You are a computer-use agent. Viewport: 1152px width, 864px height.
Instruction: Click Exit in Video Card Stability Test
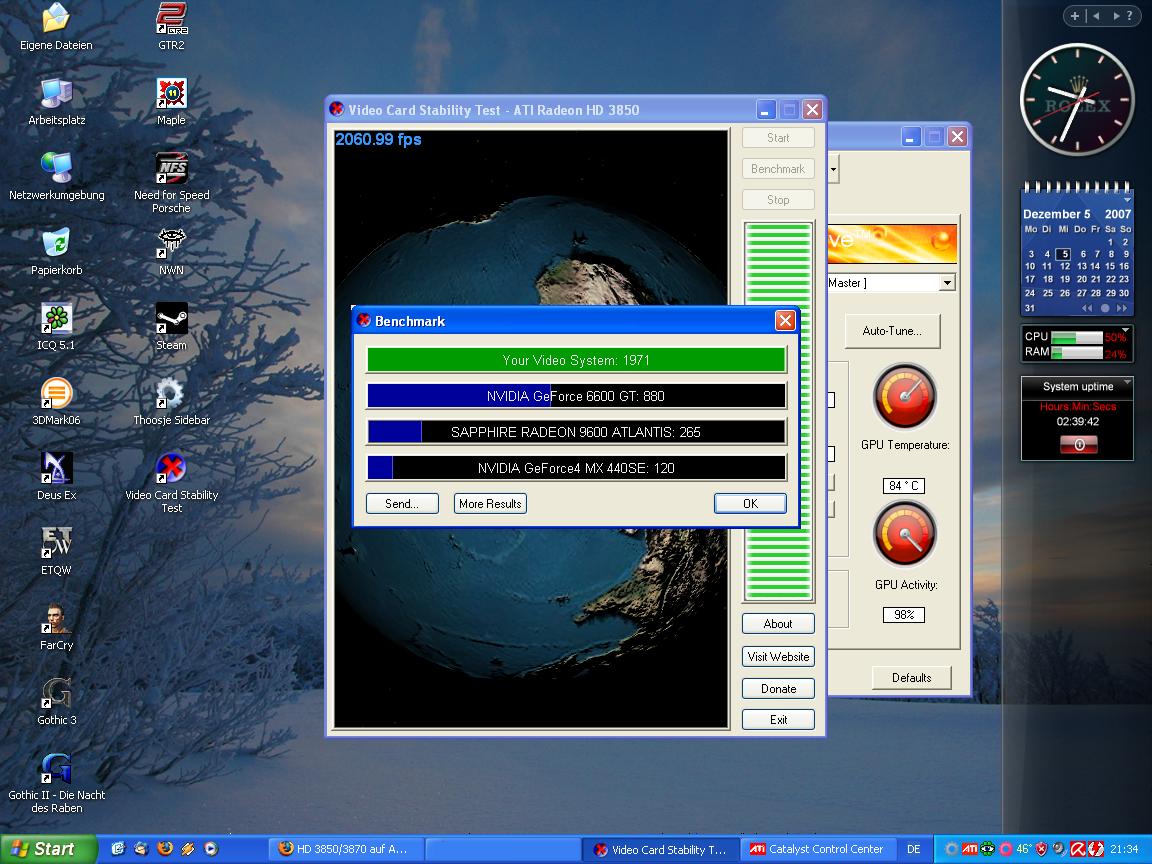778,719
